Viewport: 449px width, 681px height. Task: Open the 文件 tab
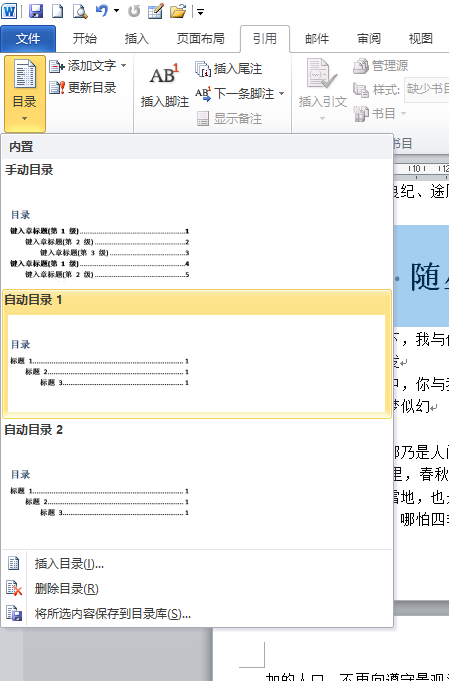28,39
